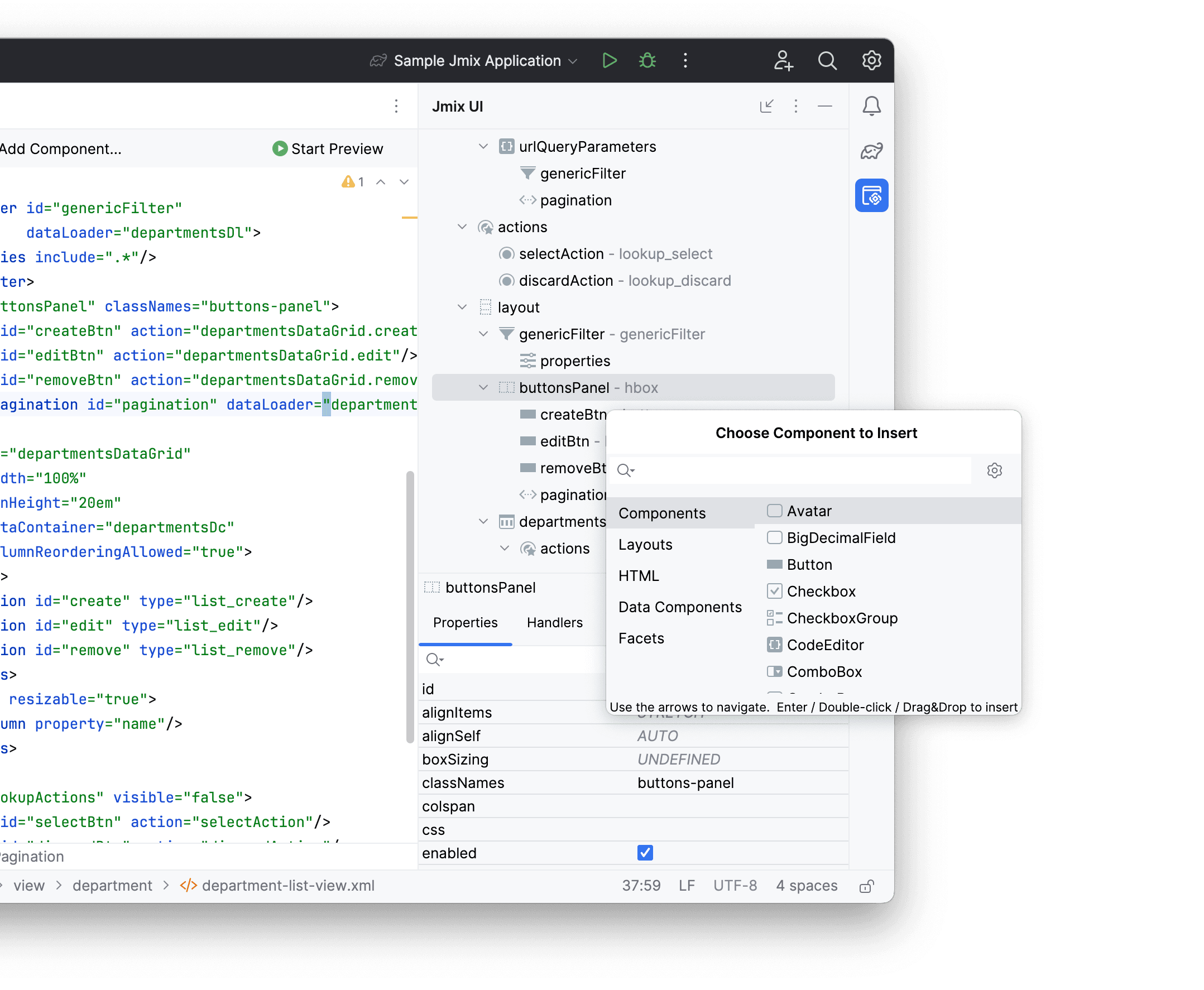Choose CheckboxGroup in the component list

888,618
